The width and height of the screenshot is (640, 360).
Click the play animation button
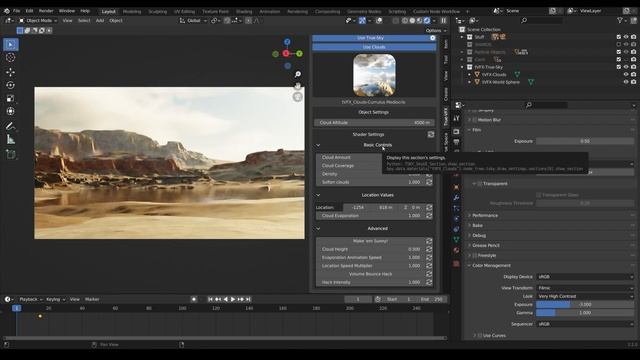click(x=233, y=300)
